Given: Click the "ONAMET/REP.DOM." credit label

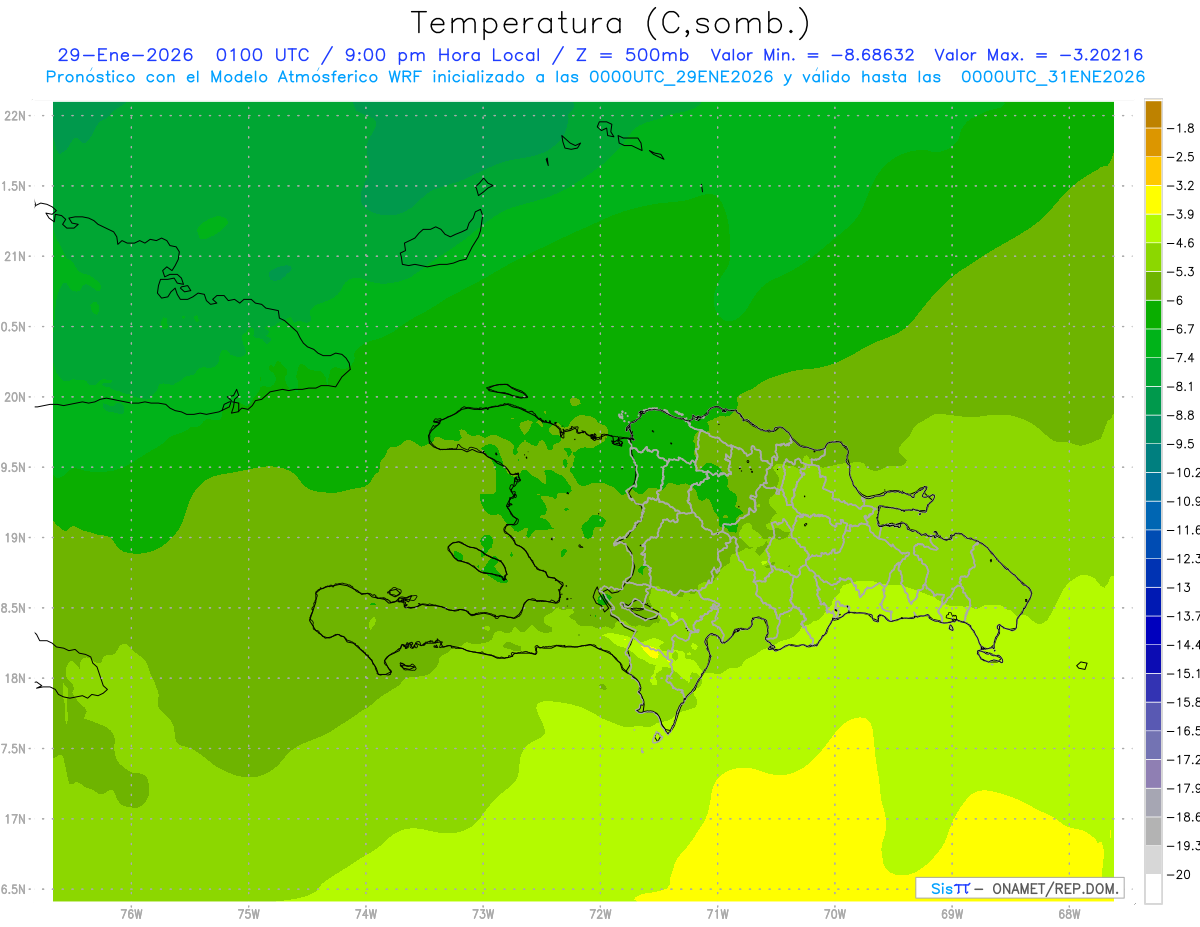Looking at the screenshot, I should tap(1055, 888).
